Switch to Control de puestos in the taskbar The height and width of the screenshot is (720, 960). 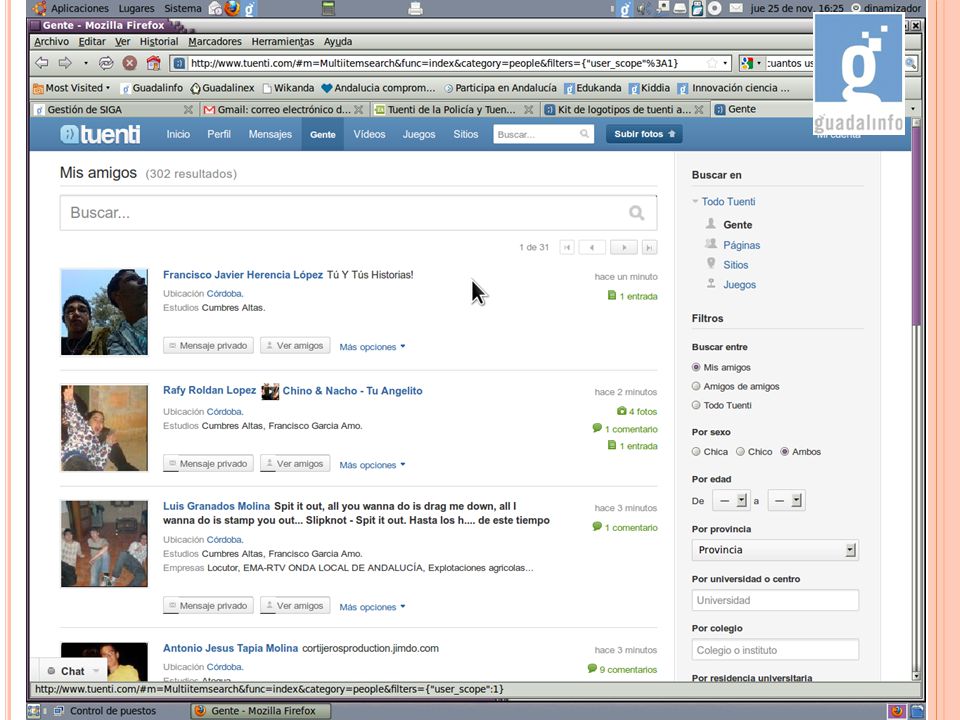105,711
